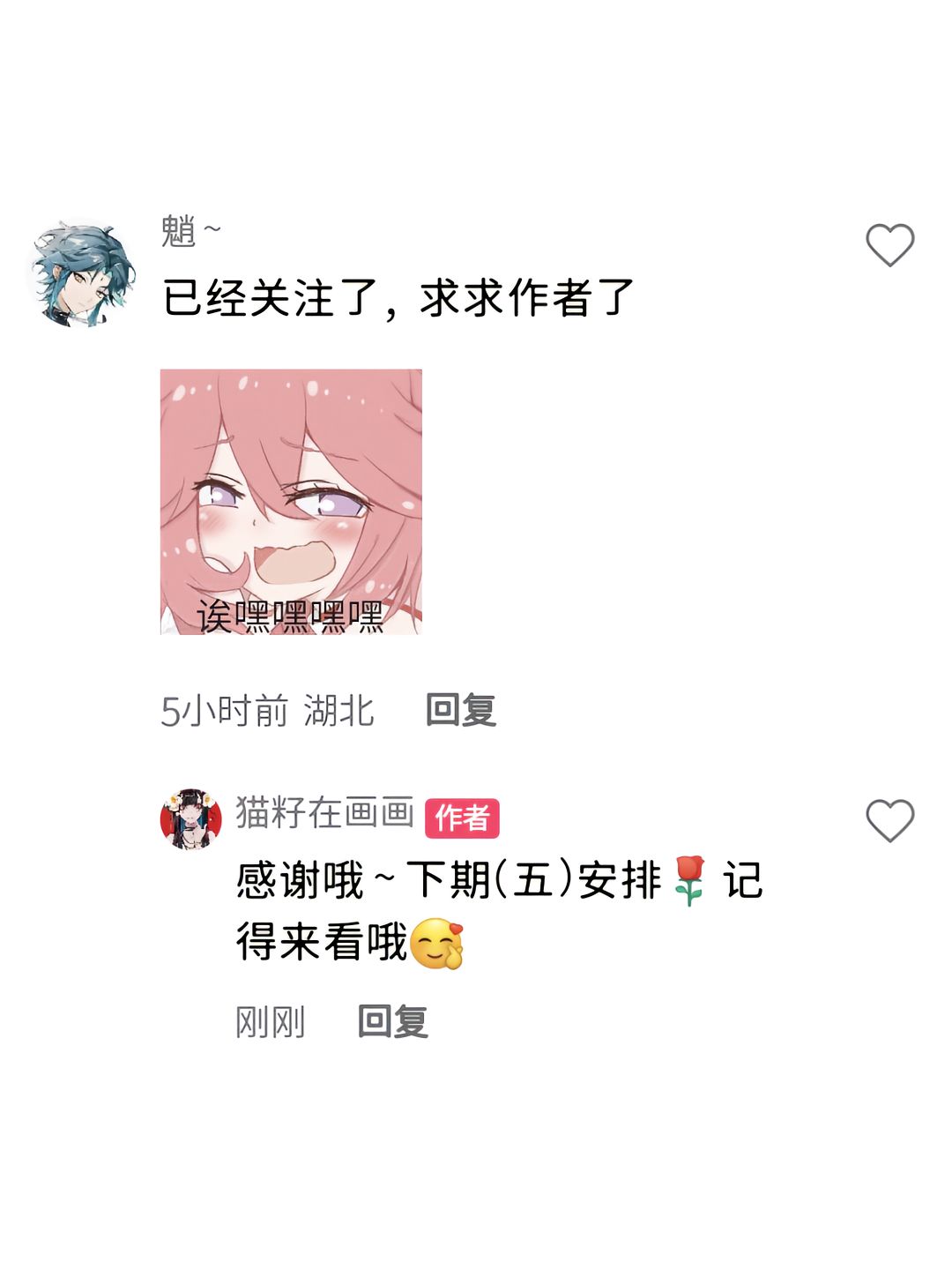952x1270 pixels.
Task: Tap the pink 作者 badge
Action: pyautogui.click(x=462, y=818)
